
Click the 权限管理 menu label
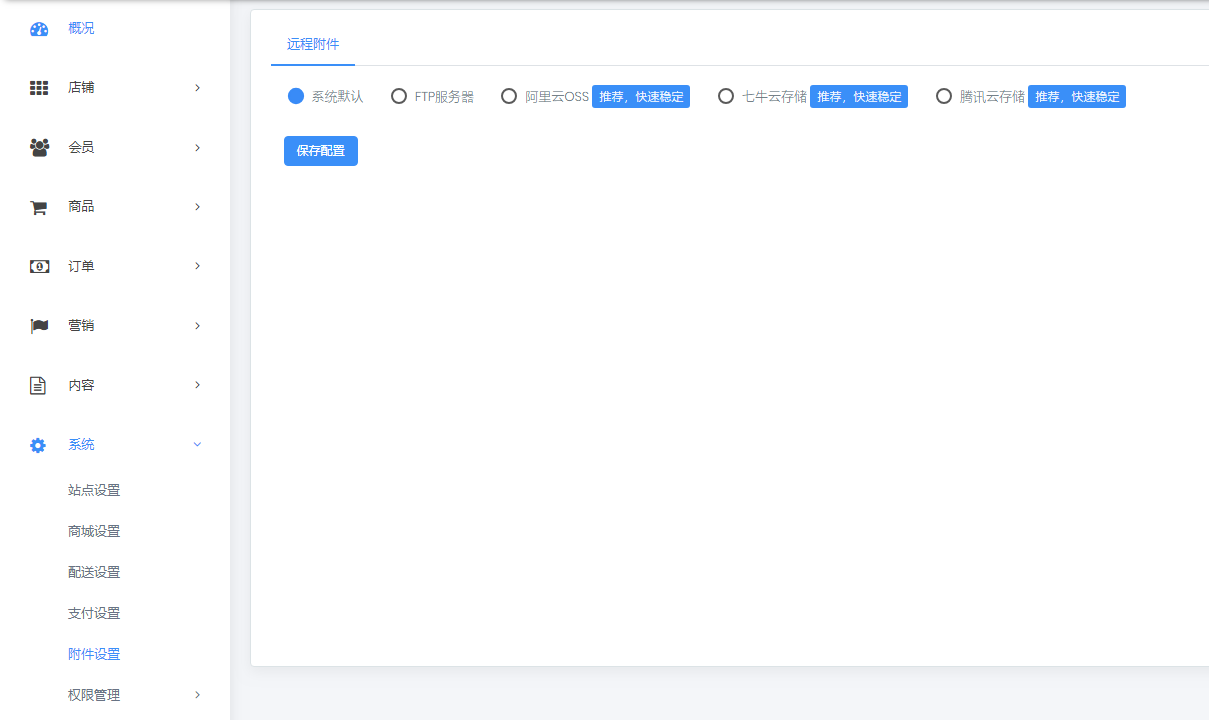94,695
